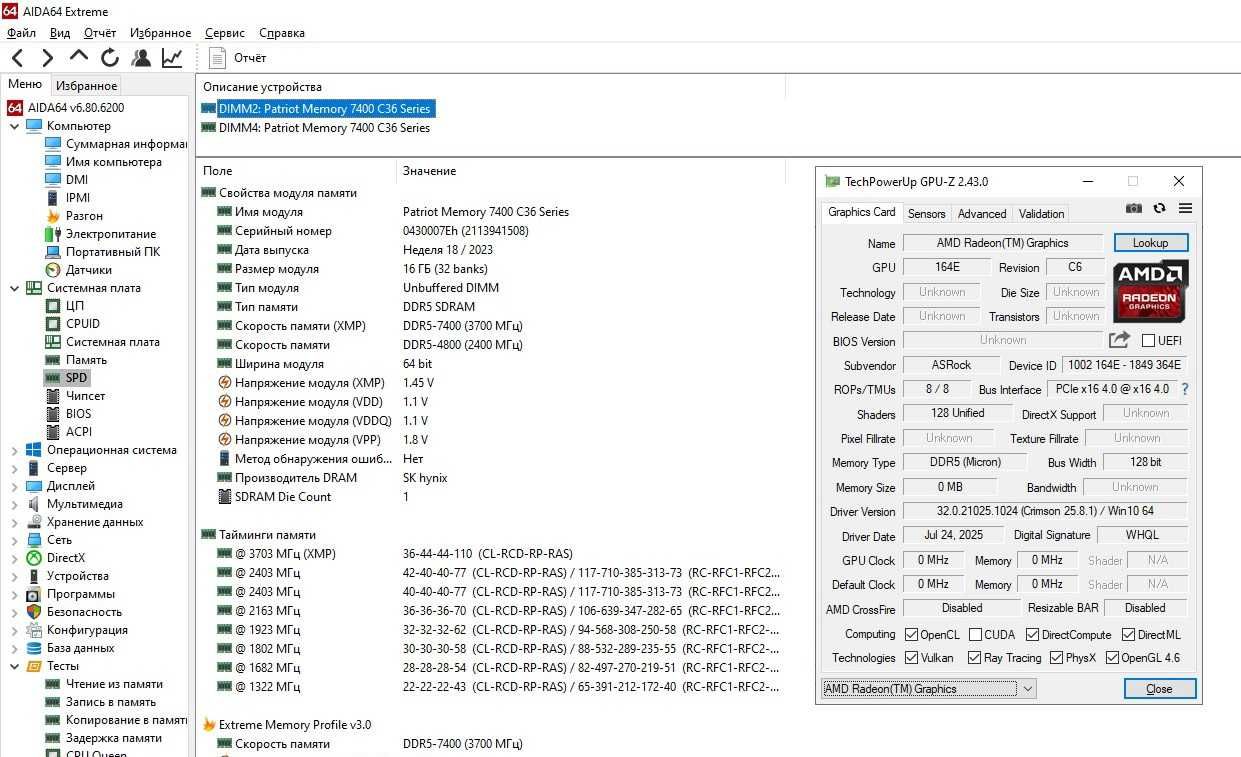
Task: Select the ACPI tree item
Action: coord(68,432)
